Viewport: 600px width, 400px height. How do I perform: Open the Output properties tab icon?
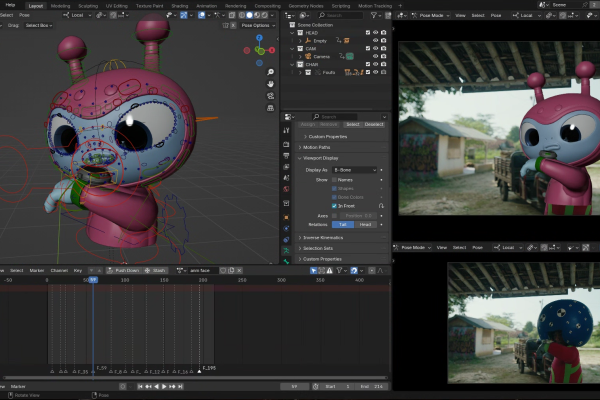[x=286, y=155]
